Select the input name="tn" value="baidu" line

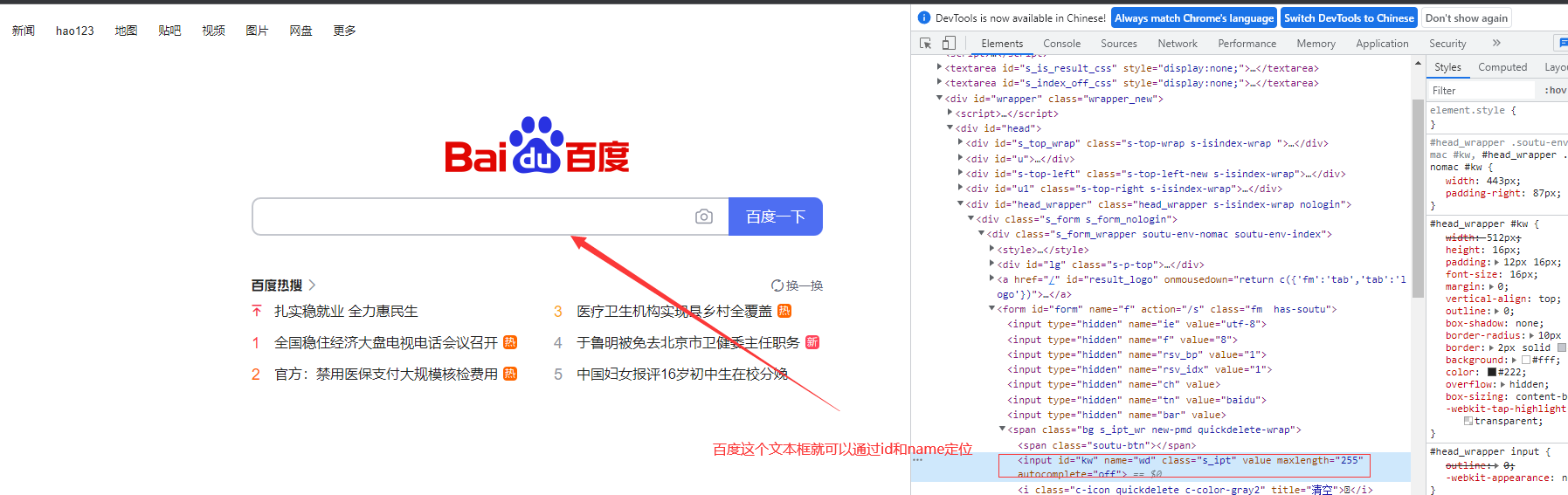click(1136, 400)
